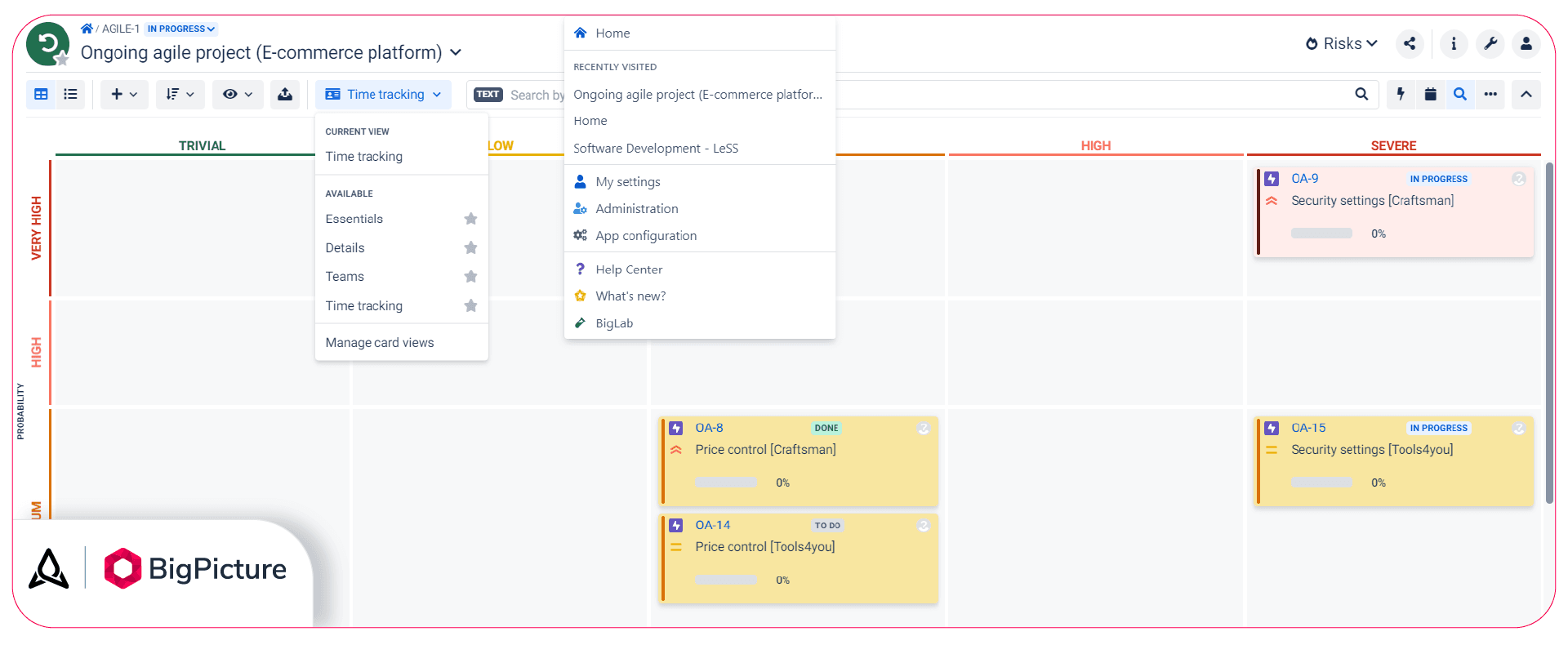Click the OA-14 progress bar
Image resolution: width=1568 pixels, height=645 pixels.
(x=726, y=580)
